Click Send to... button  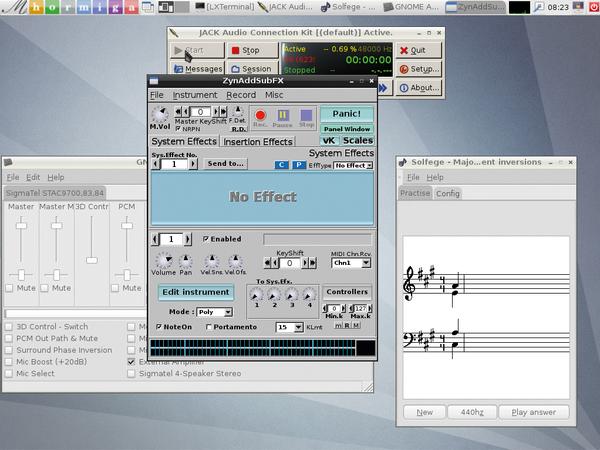coord(225,164)
